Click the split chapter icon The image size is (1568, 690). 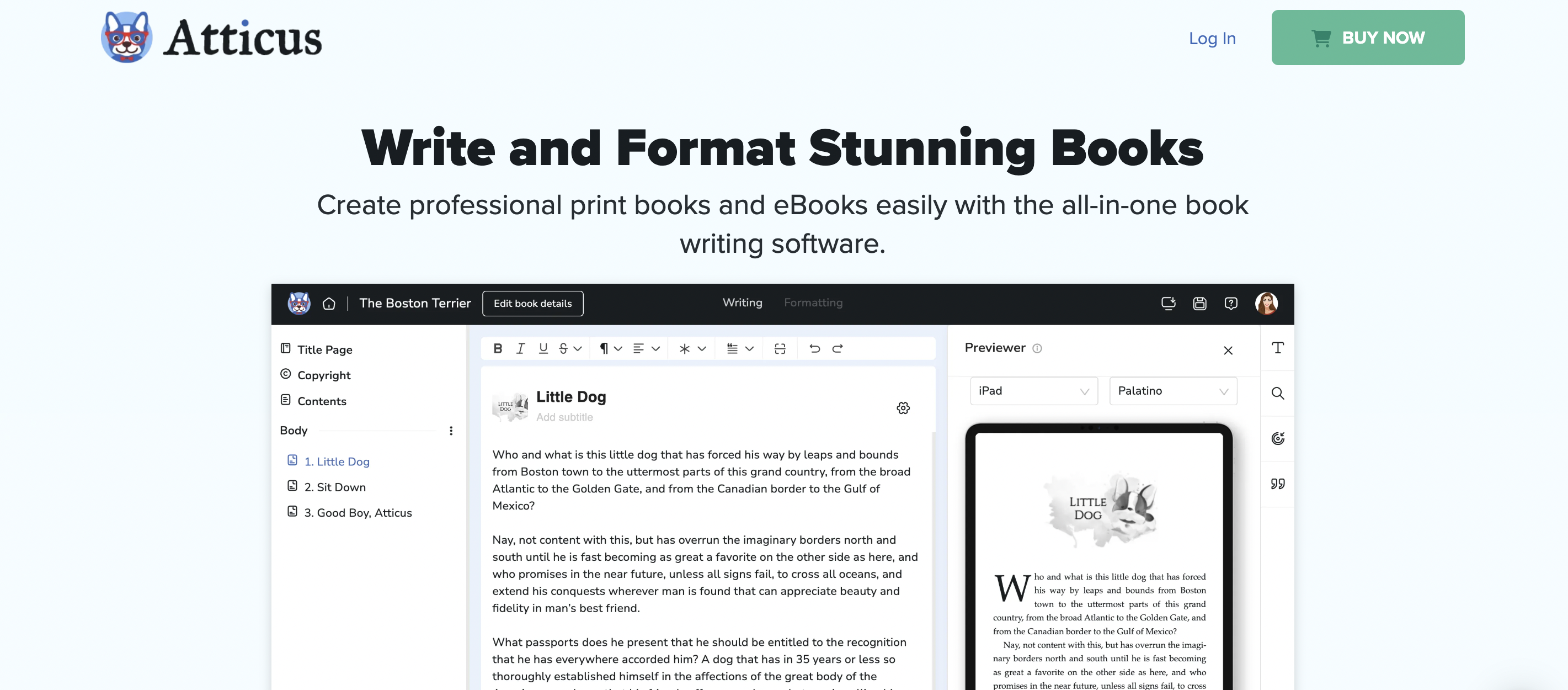click(x=780, y=348)
